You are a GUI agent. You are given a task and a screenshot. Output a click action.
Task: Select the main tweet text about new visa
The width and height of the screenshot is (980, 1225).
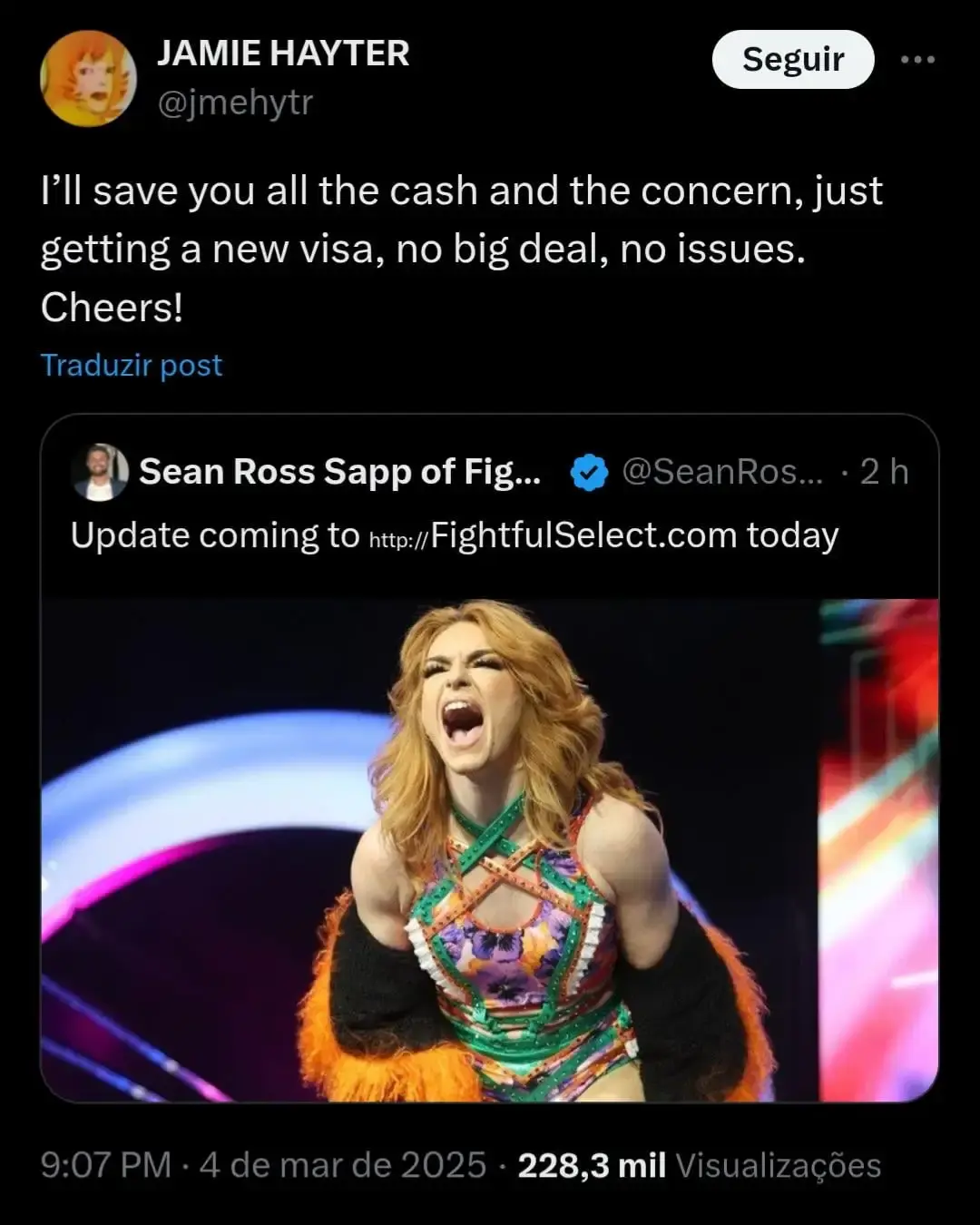(x=462, y=249)
